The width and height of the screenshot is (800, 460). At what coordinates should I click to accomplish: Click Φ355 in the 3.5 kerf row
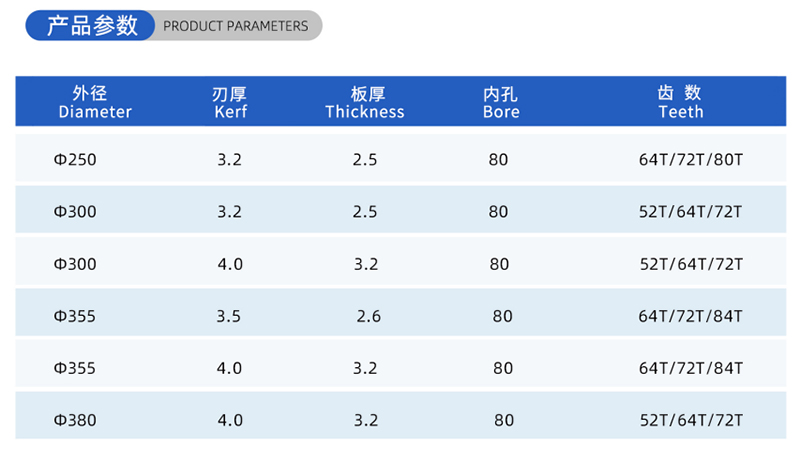[75, 316]
